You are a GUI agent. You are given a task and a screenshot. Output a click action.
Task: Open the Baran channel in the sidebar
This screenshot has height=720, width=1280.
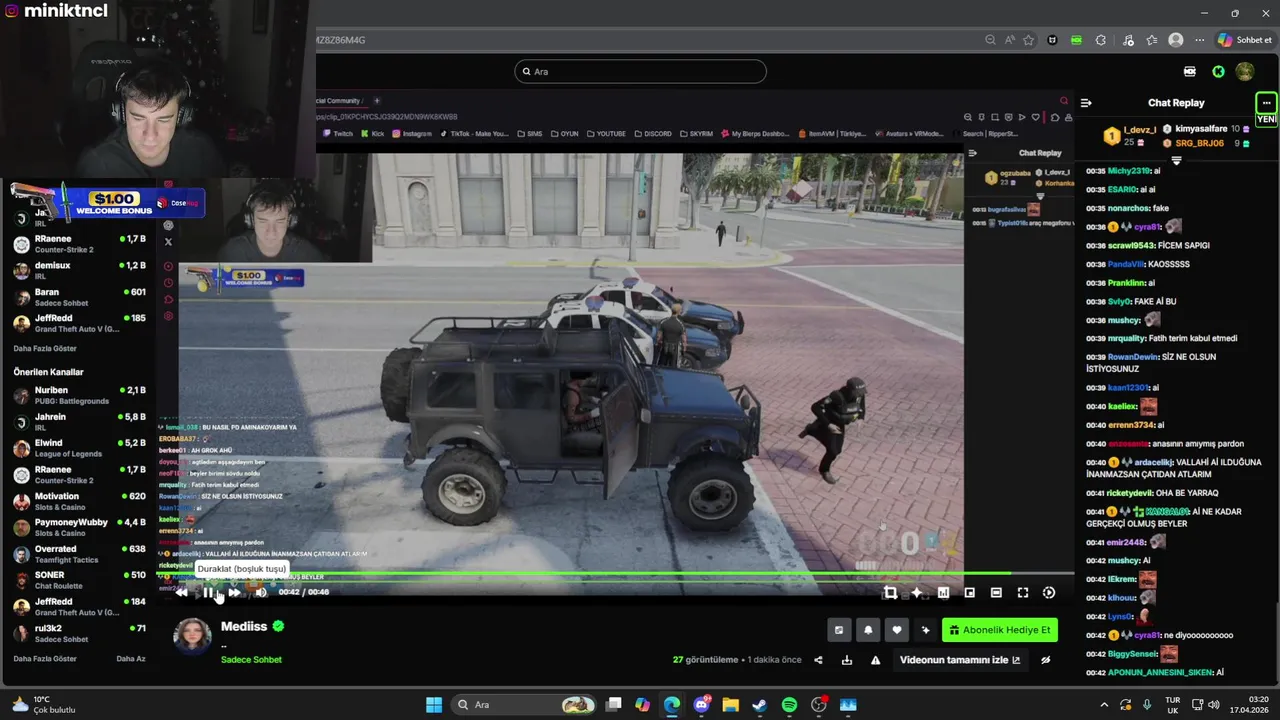coord(80,297)
